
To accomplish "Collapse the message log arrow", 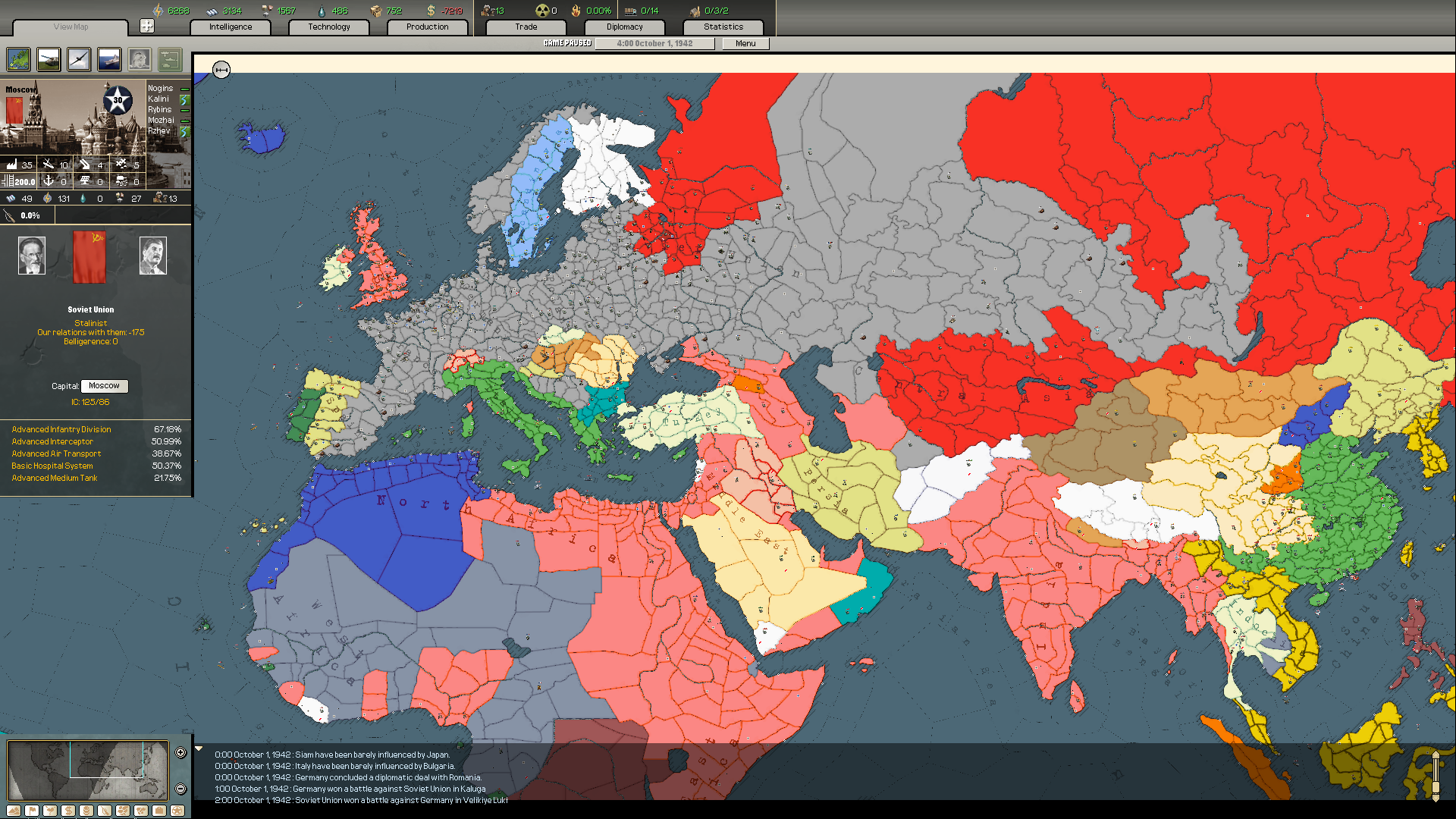I will point(199,749).
